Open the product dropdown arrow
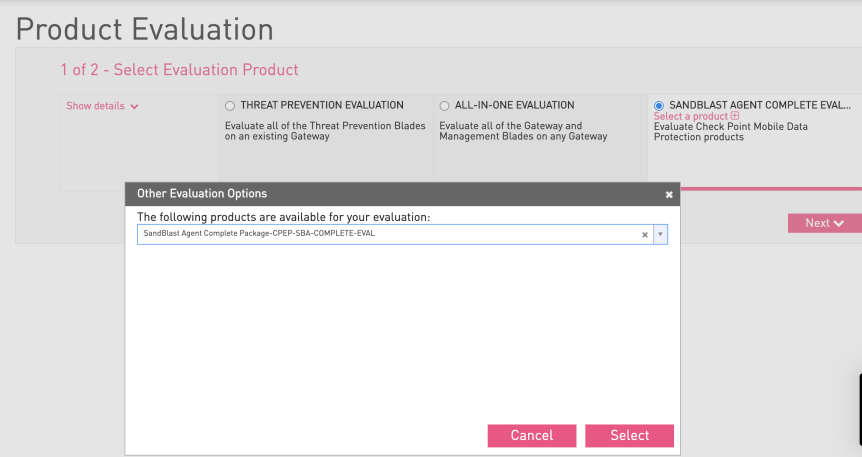 point(660,234)
